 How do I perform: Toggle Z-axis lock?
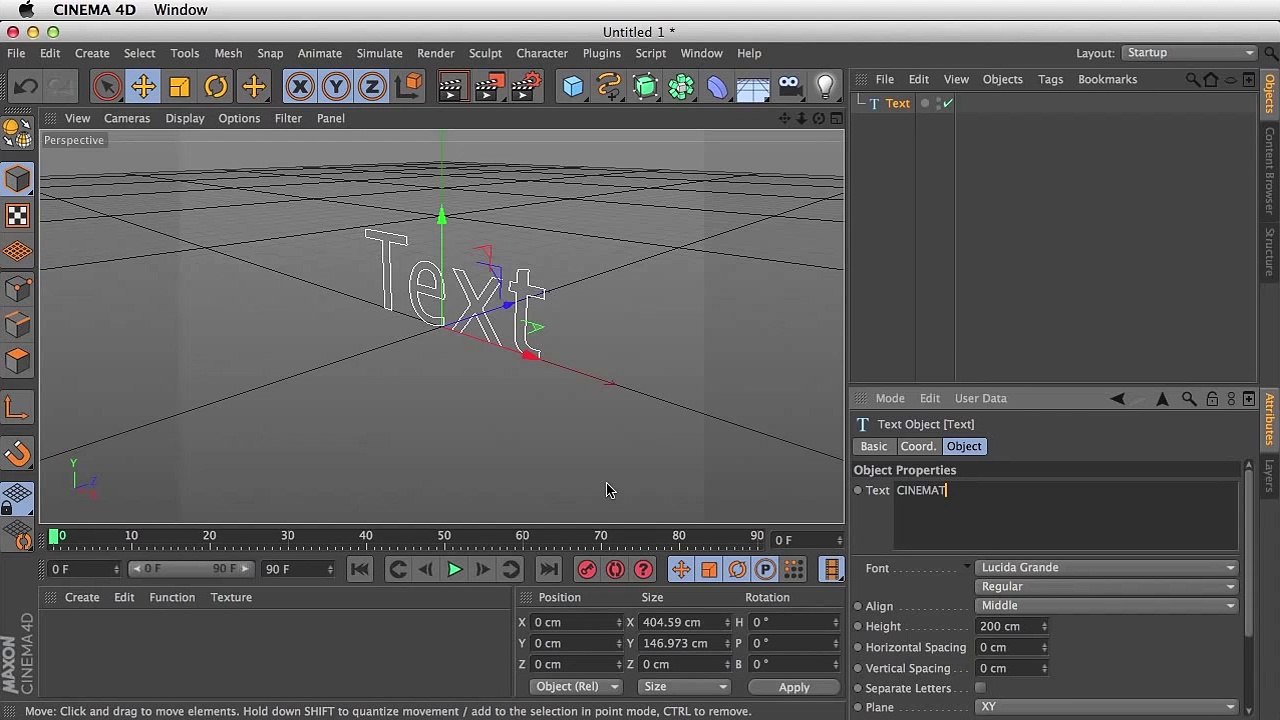(372, 87)
